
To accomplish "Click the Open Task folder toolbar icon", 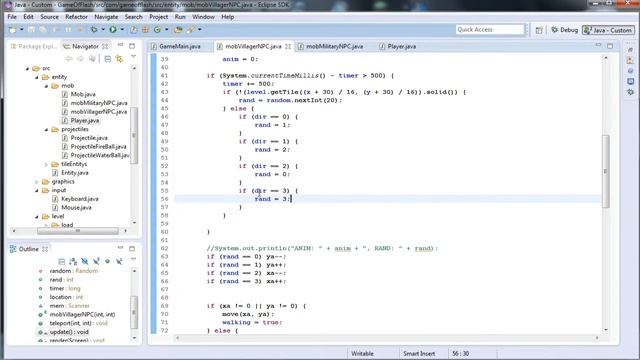I will pos(178,30).
